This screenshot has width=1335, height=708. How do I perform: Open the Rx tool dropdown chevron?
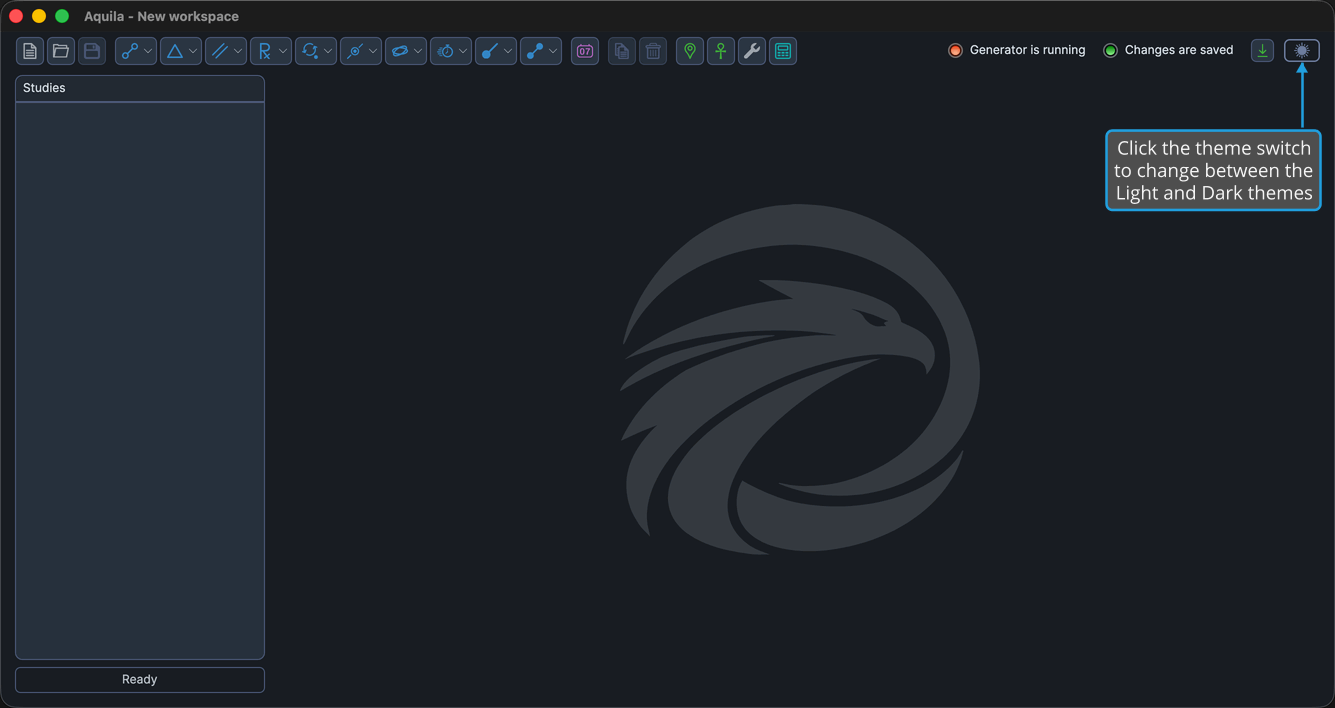pos(283,51)
